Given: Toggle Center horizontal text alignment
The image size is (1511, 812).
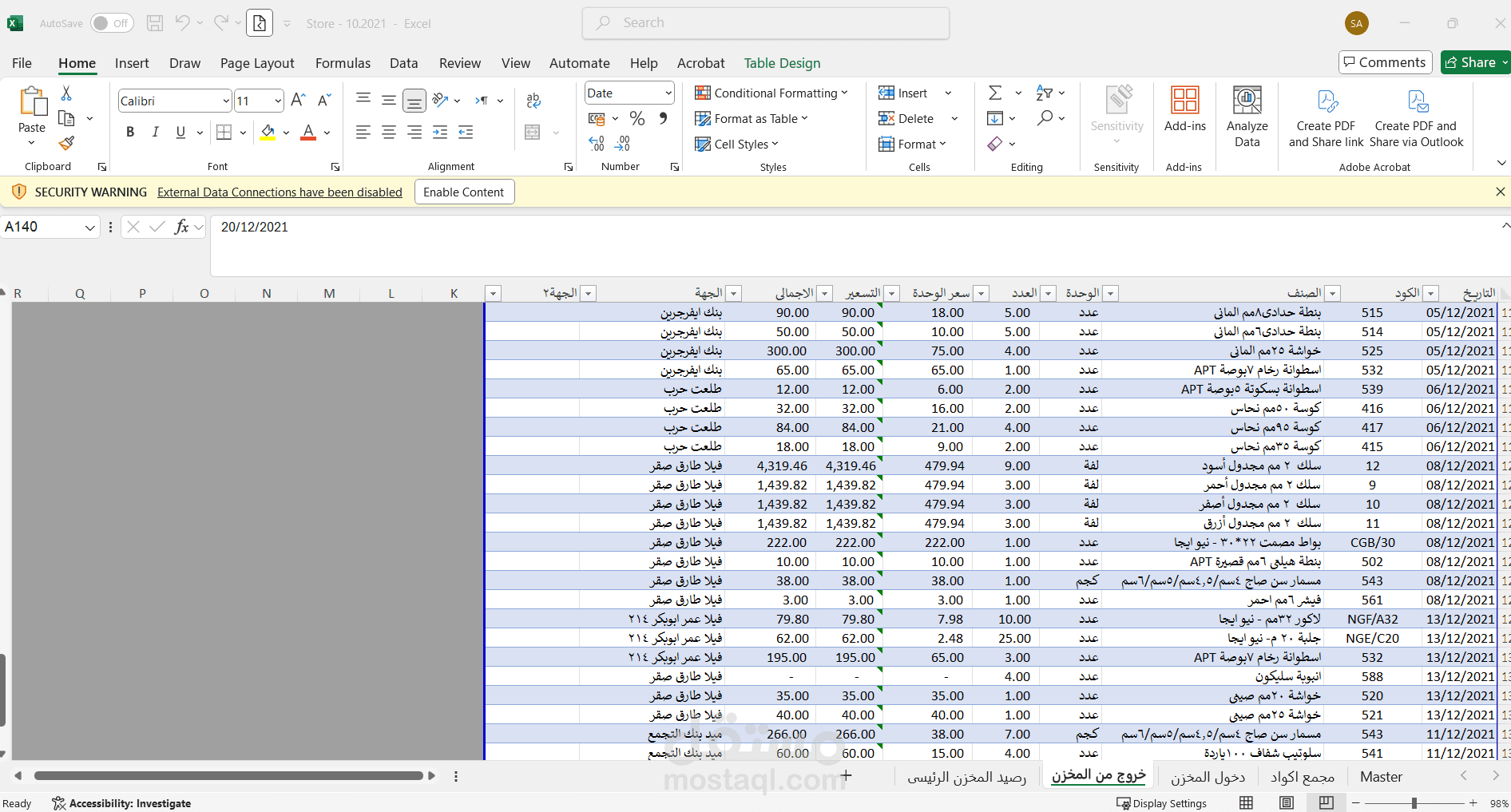Looking at the screenshot, I should [389, 132].
